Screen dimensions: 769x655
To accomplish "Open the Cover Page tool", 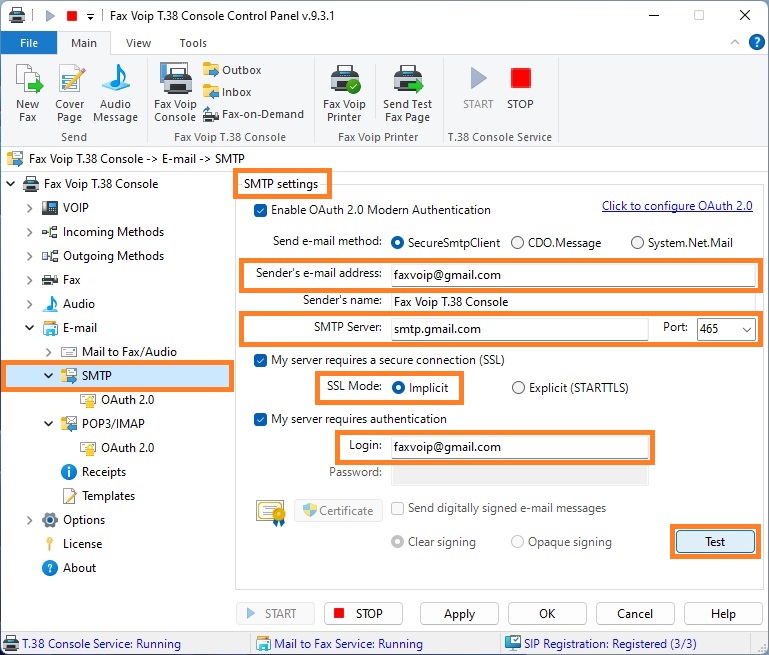I will pyautogui.click(x=70, y=93).
